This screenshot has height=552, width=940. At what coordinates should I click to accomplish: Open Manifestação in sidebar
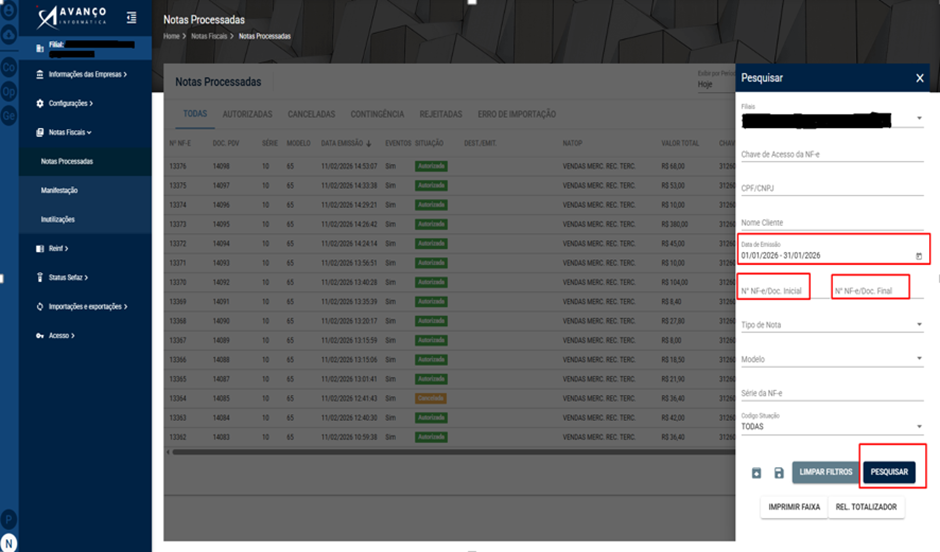[85, 190]
